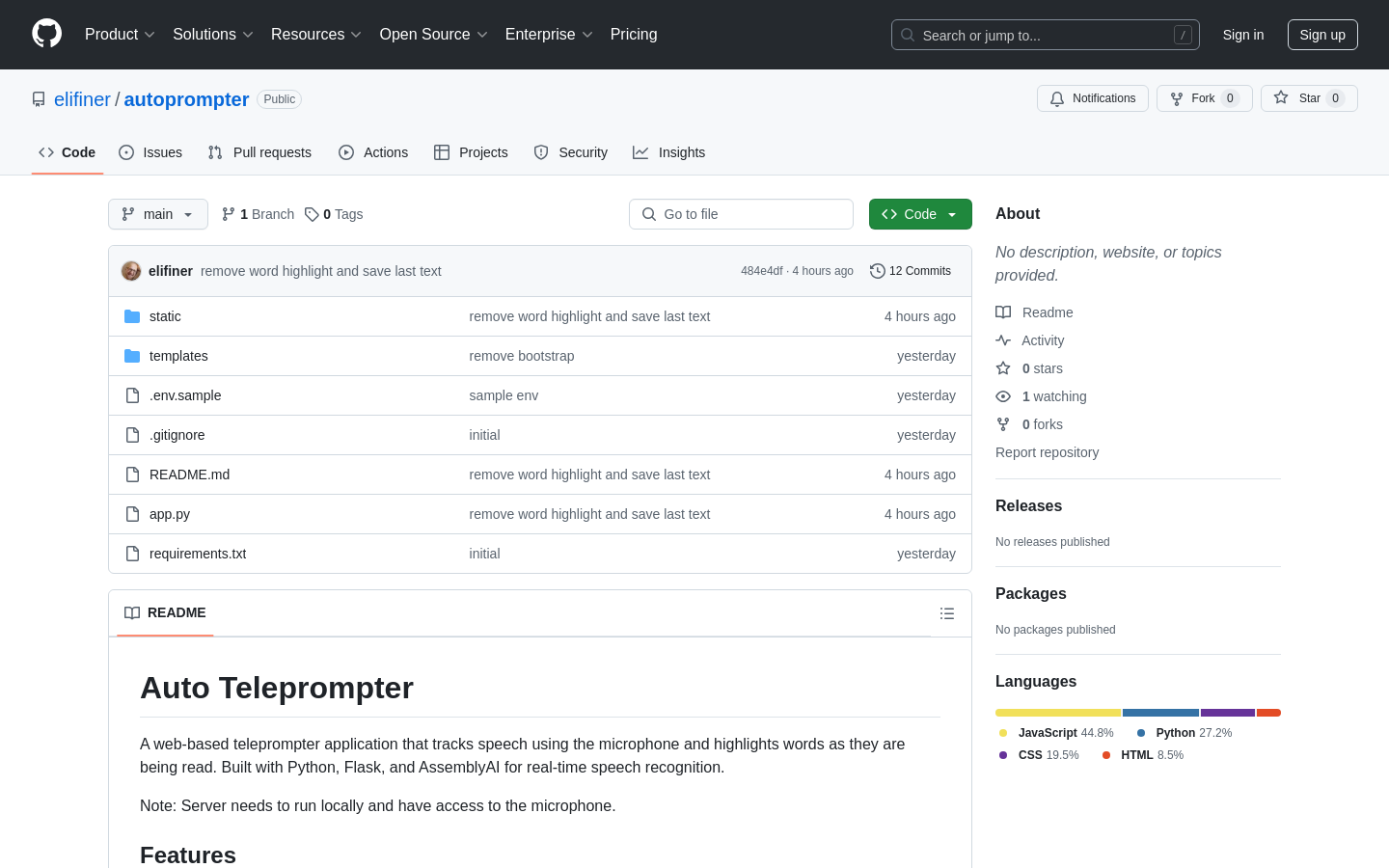Open the Projects tab
This screenshot has height=868, width=1389.
pos(471,152)
